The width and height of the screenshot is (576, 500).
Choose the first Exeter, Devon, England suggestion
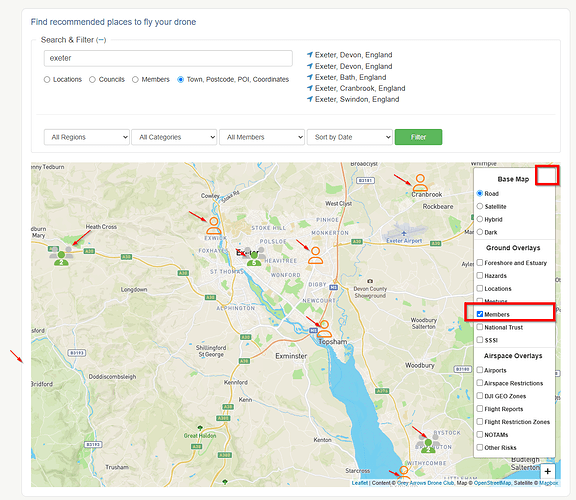click(353, 55)
